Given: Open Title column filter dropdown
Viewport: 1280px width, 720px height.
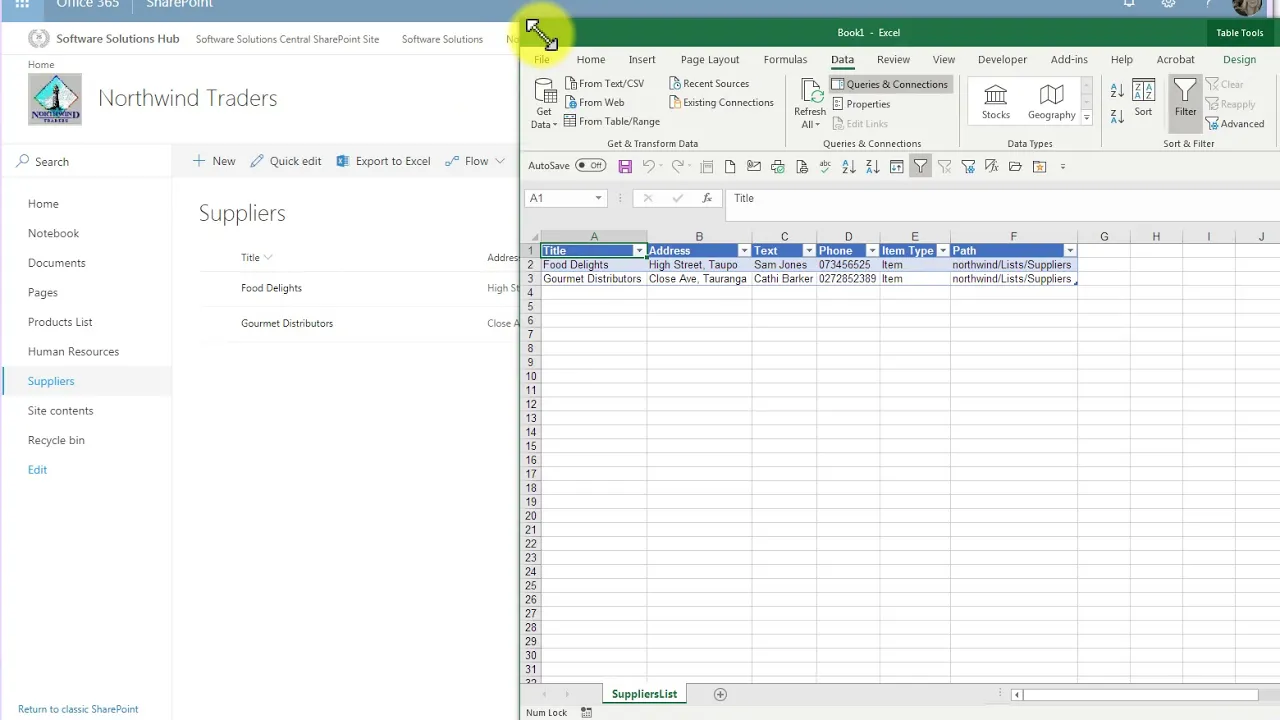Looking at the screenshot, I should coord(639,251).
